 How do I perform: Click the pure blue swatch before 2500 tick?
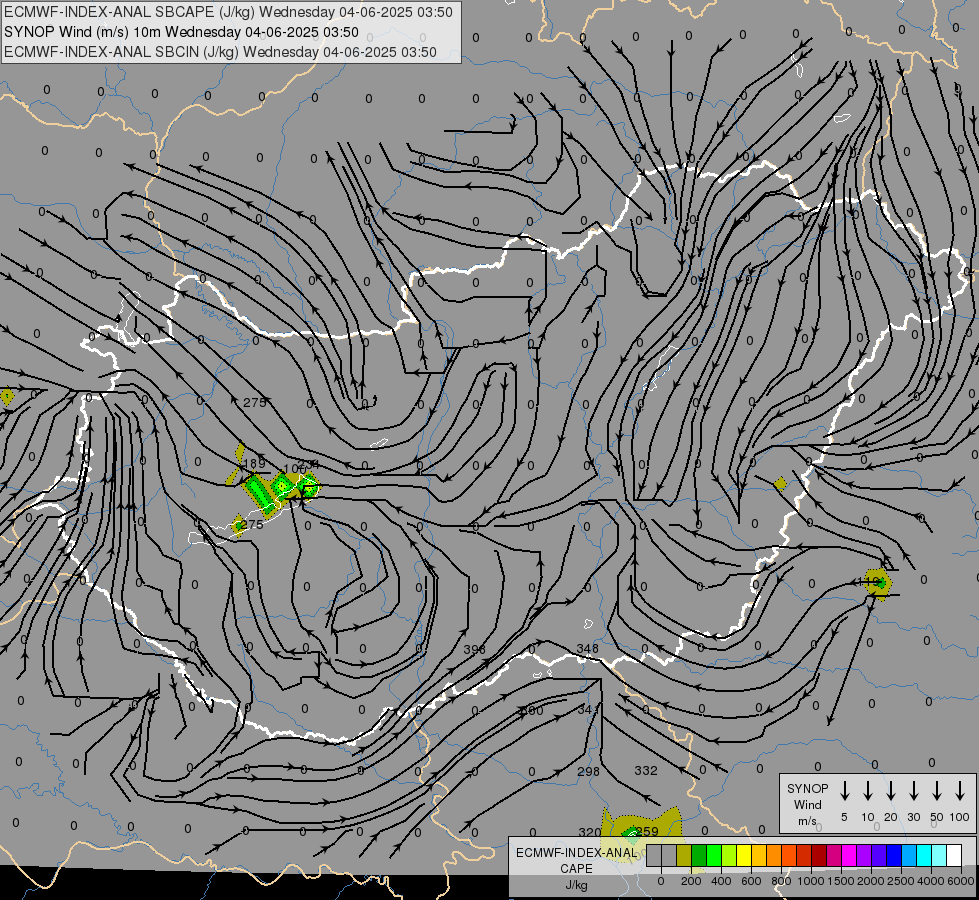coord(893,855)
